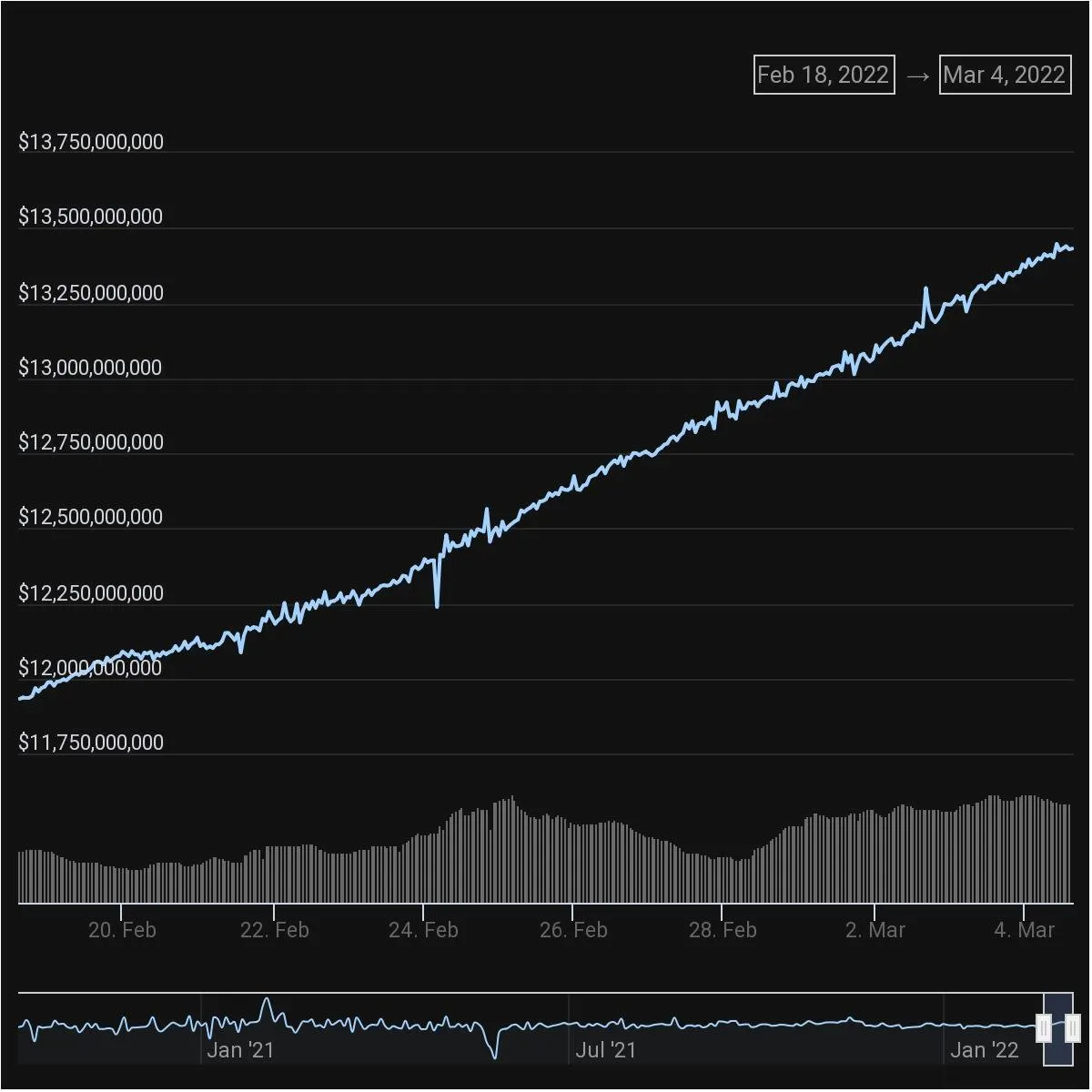1092x1092 pixels.
Task: Select the 26. Feb axis label
Action: pos(574,930)
